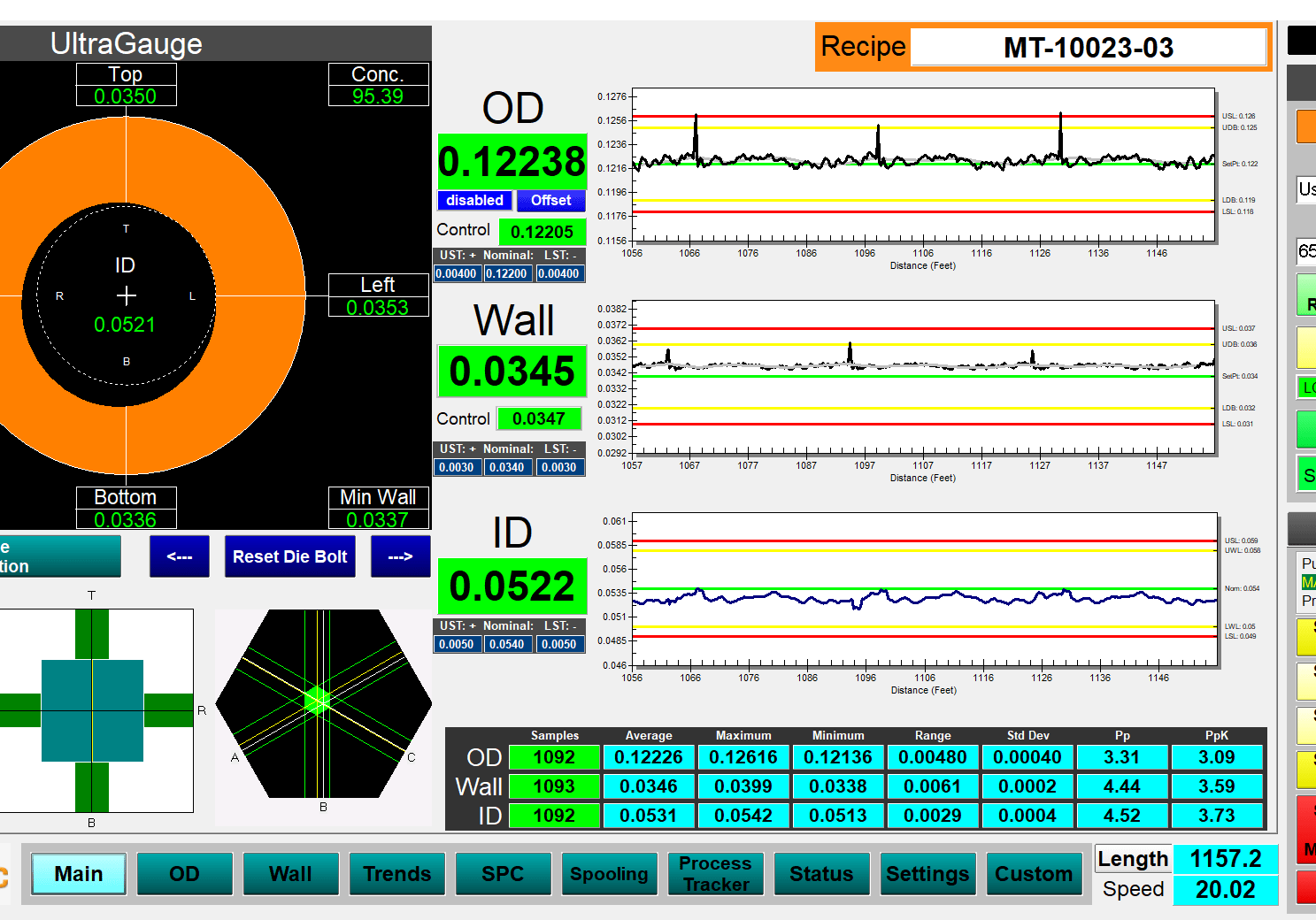The width and height of the screenshot is (1316, 920).
Task: Click the OD nominal value 0.12200 field
Action: (508, 274)
